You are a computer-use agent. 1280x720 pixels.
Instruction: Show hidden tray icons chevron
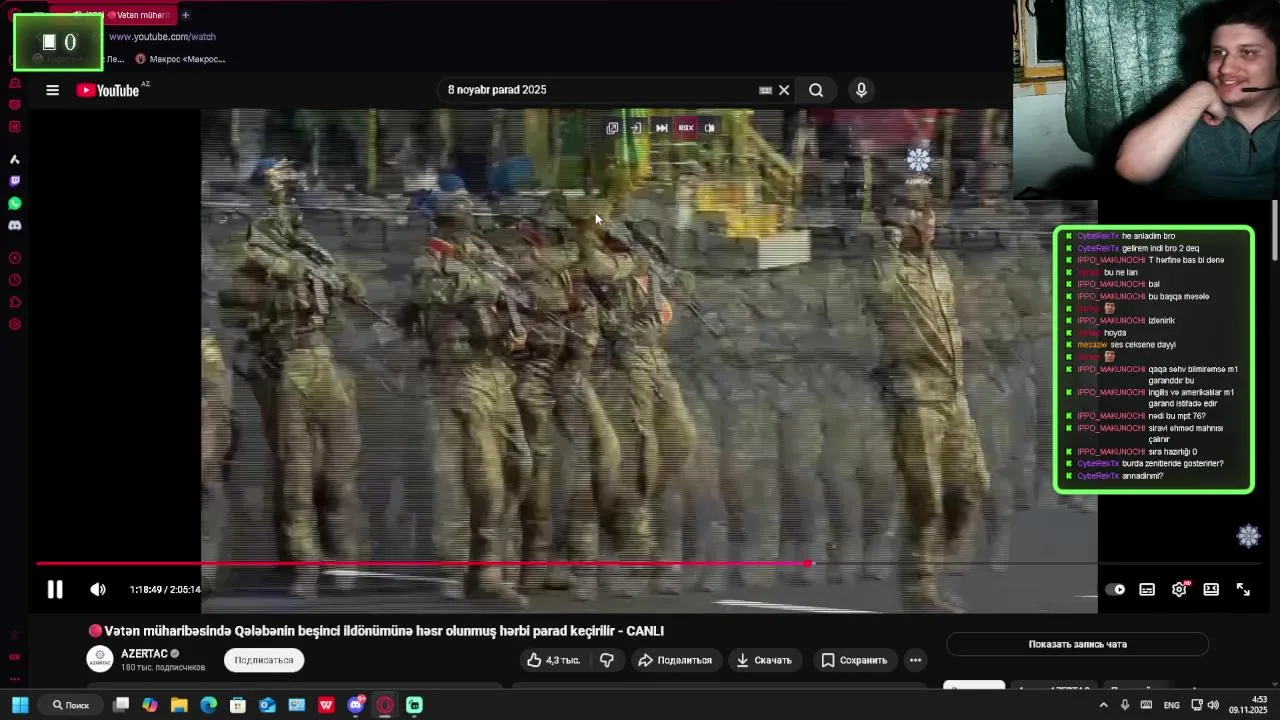1104,705
